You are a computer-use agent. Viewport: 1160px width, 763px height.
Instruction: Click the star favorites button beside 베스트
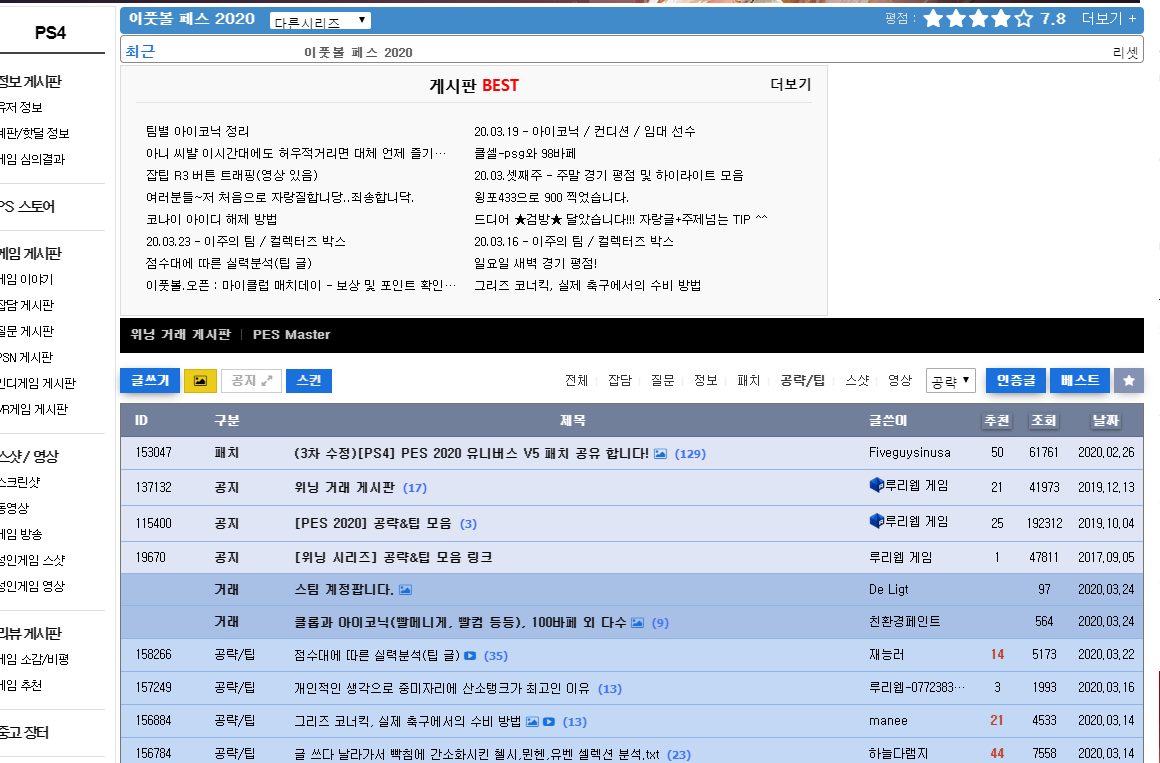point(1129,380)
